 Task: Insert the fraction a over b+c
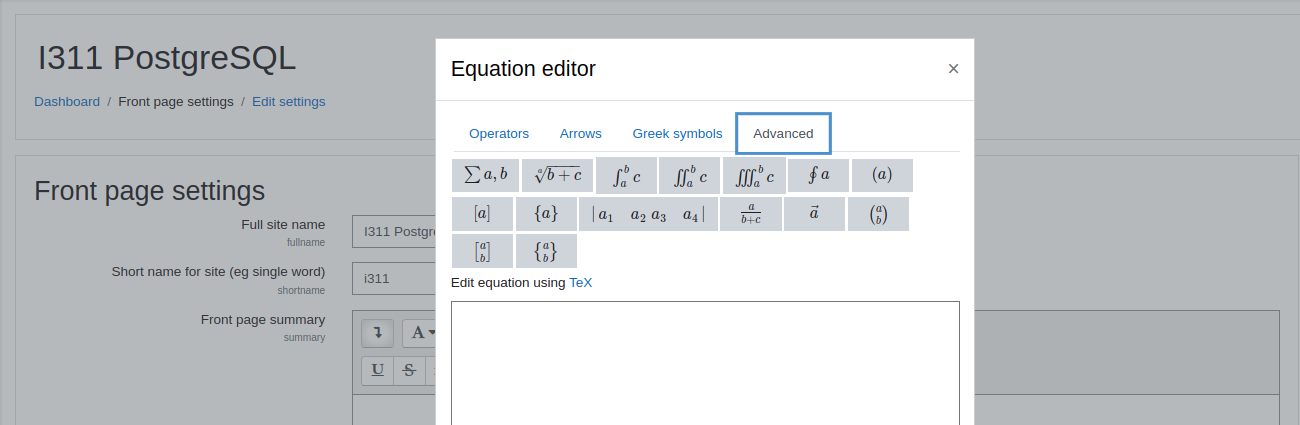pyautogui.click(x=751, y=214)
